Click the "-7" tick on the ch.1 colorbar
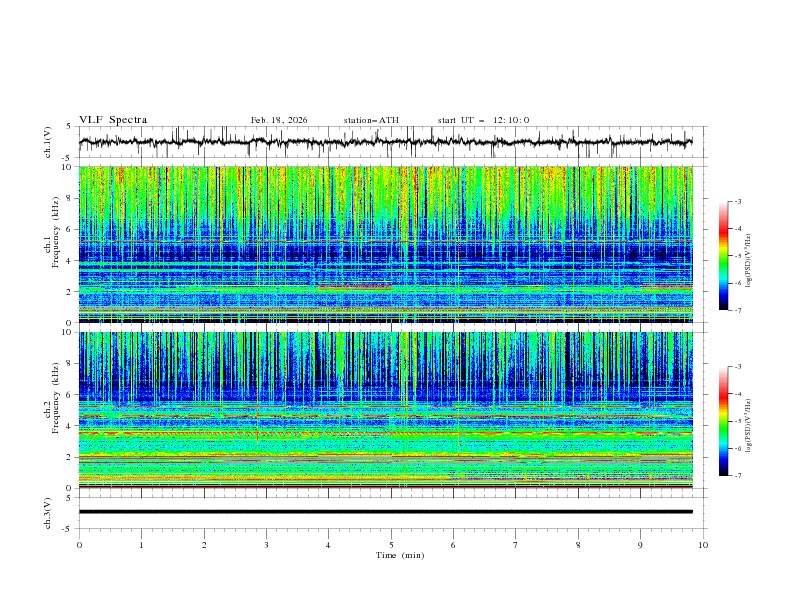Viewport: 792px width, 612px height. [x=737, y=310]
